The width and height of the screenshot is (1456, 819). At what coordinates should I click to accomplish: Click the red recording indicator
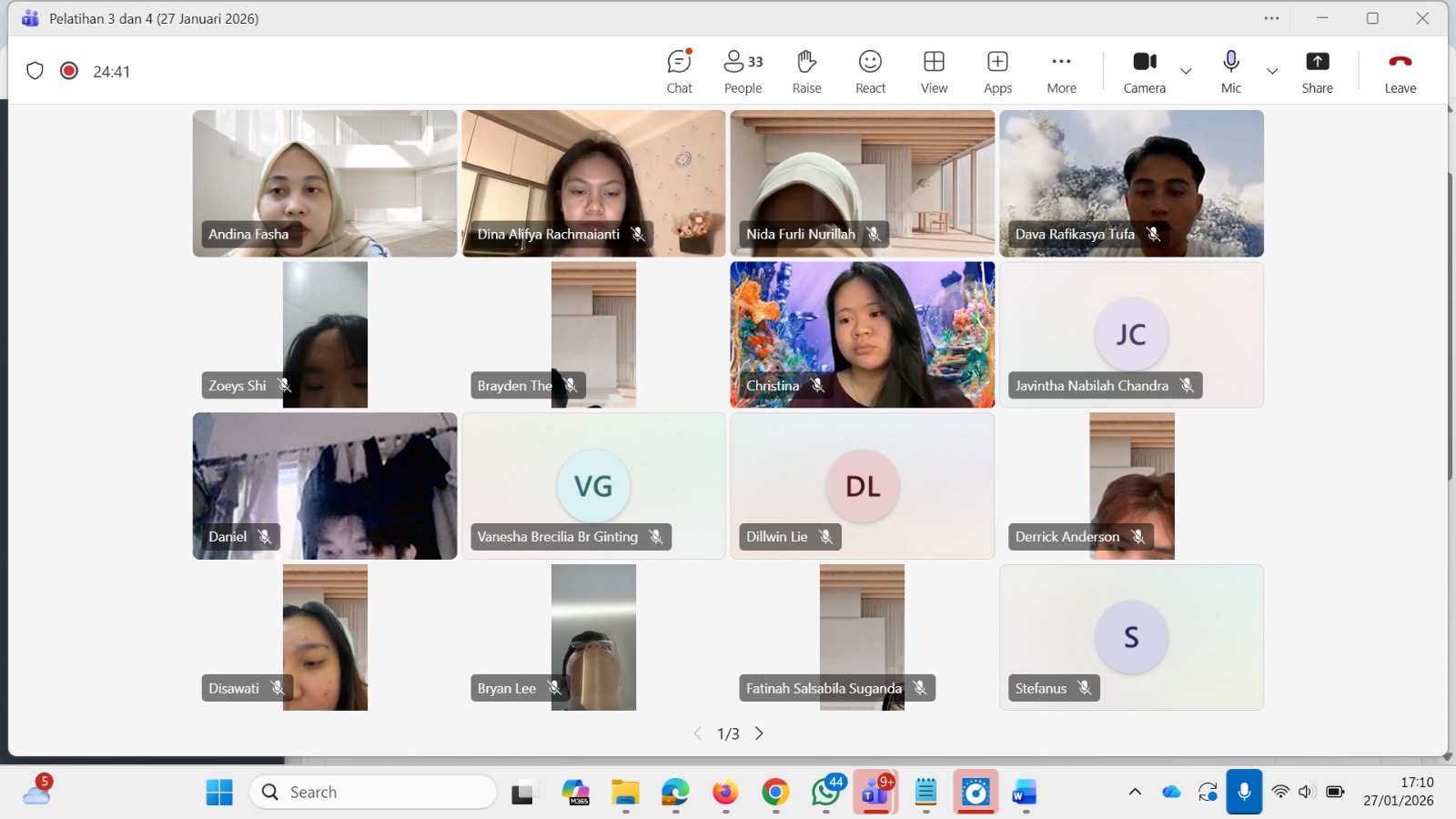pos(69,71)
